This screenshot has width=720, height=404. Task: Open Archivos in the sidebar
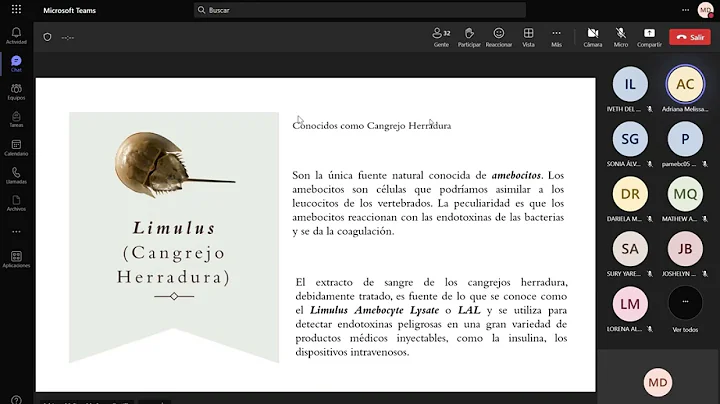(x=16, y=203)
